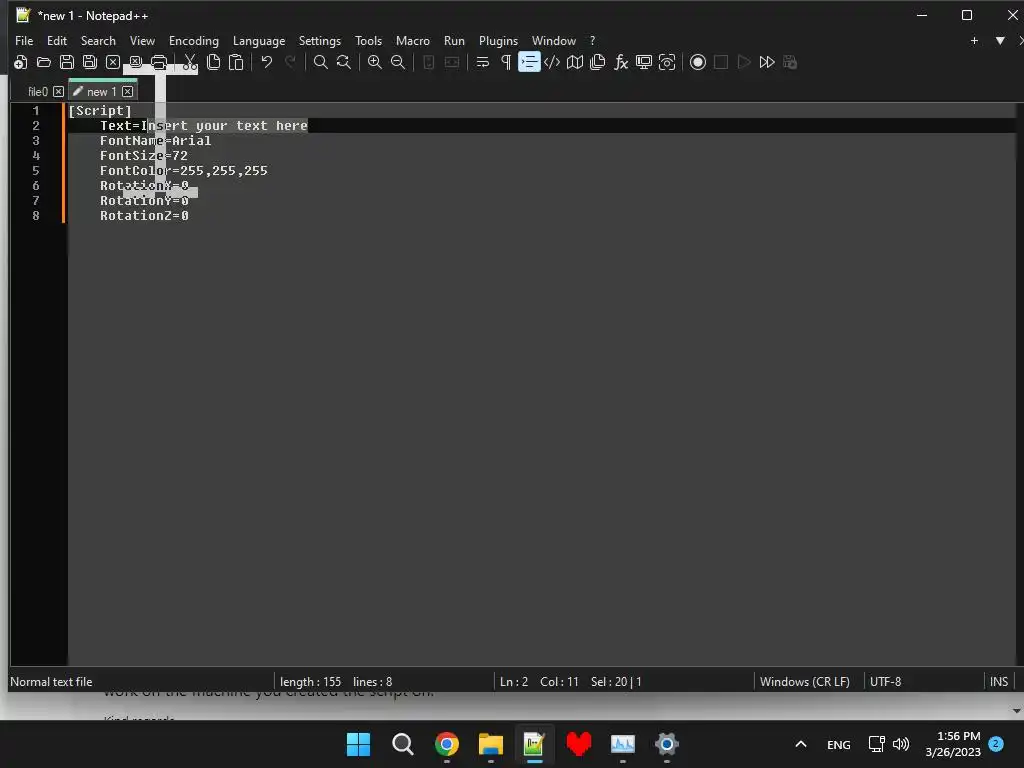1024x768 pixels.
Task: Open the Edit menu
Action: [x=57, y=40]
